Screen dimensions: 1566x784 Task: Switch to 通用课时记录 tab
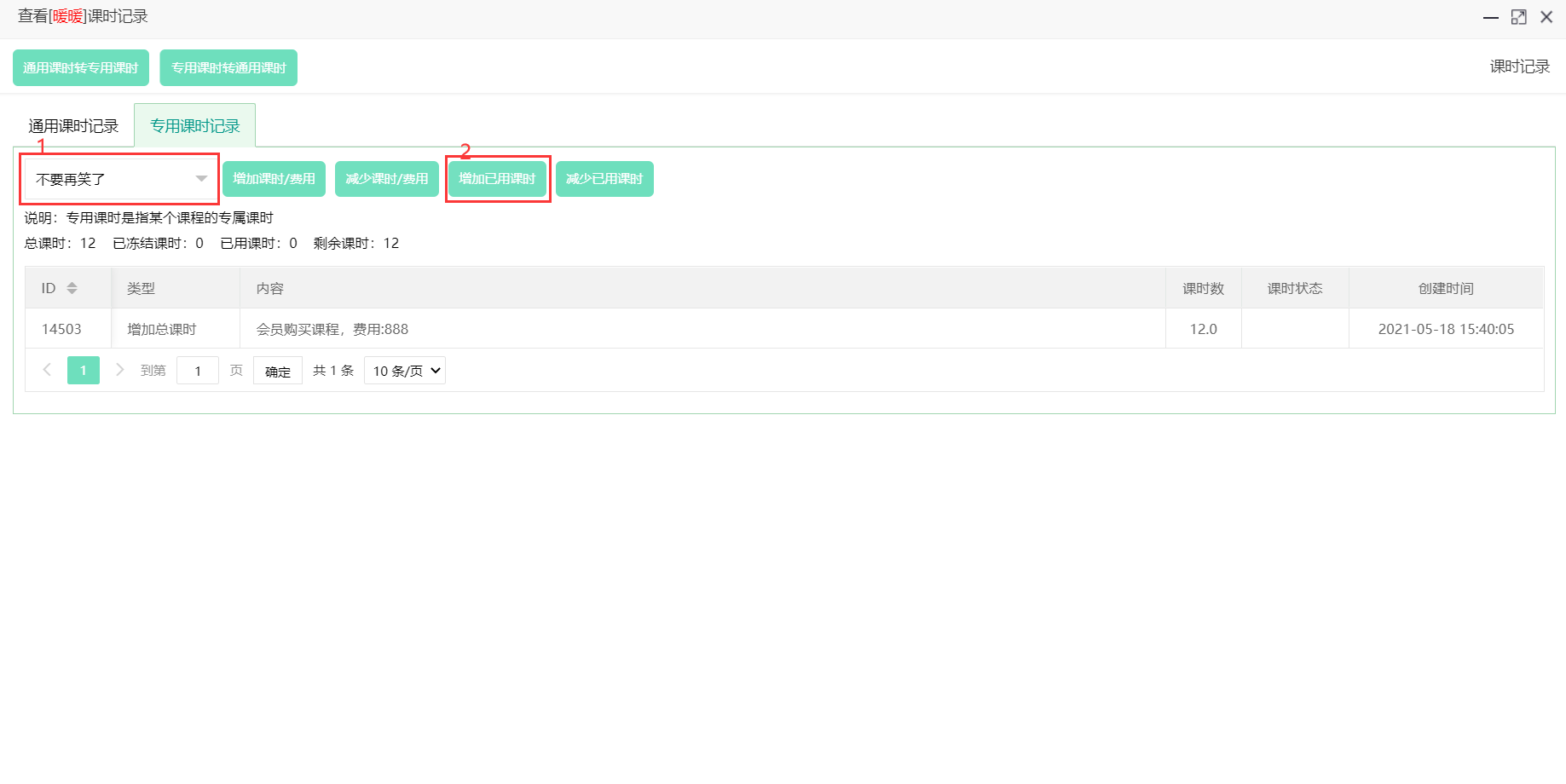tap(73, 126)
